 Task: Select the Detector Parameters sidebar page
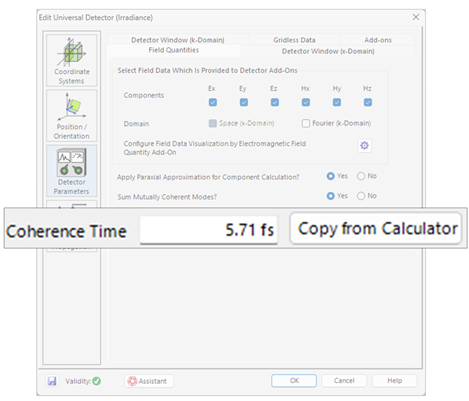point(72,171)
